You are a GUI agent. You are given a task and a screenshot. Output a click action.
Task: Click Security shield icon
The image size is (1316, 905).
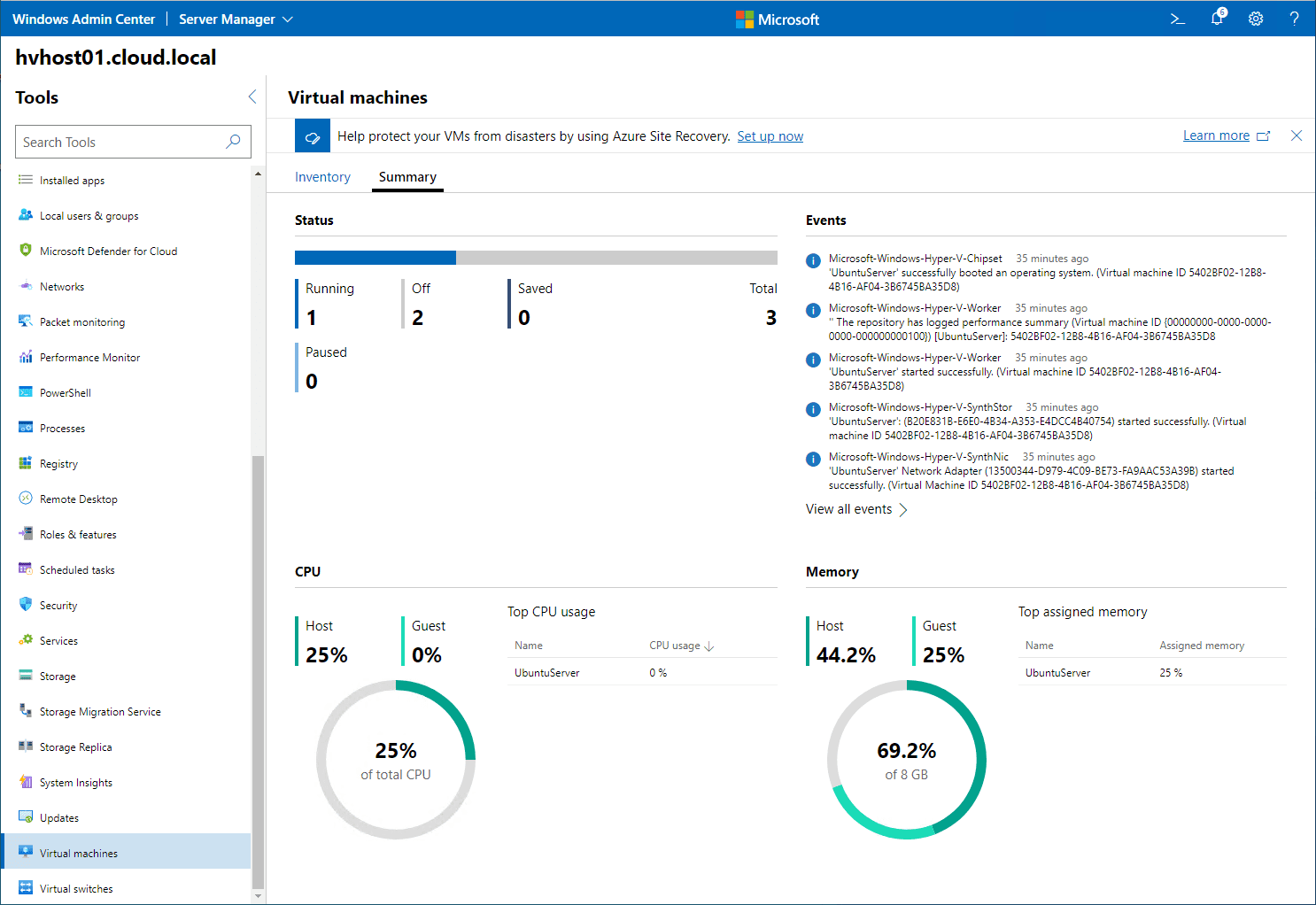[x=26, y=605]
